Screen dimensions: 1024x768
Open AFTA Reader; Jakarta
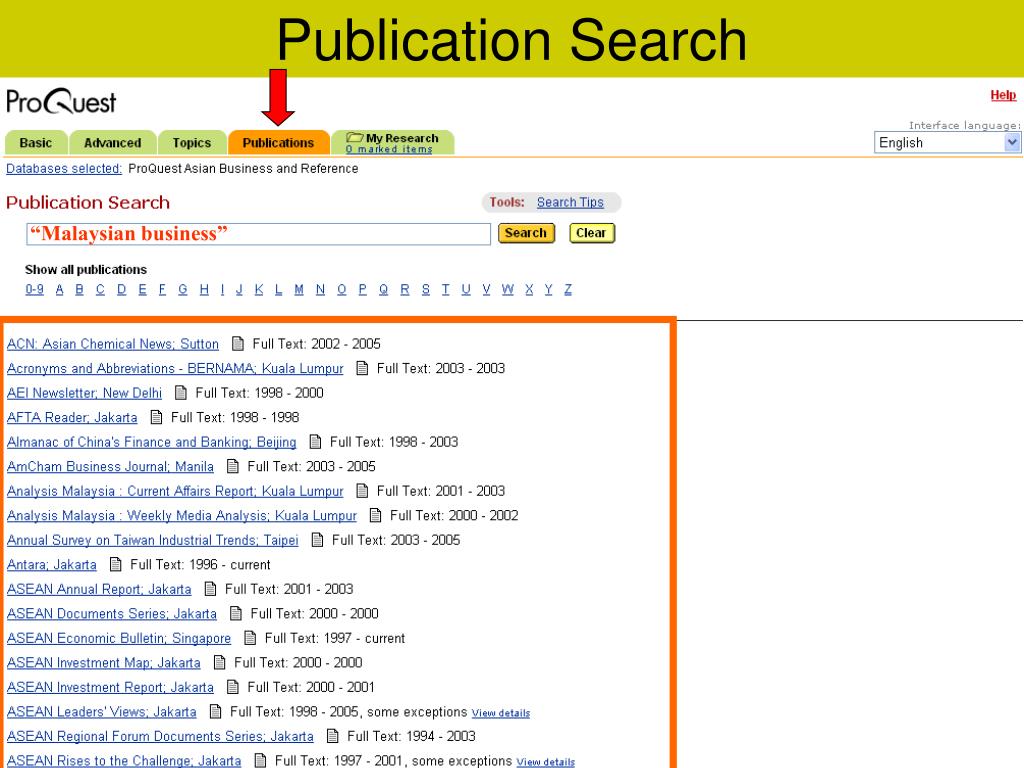(72, 418)
